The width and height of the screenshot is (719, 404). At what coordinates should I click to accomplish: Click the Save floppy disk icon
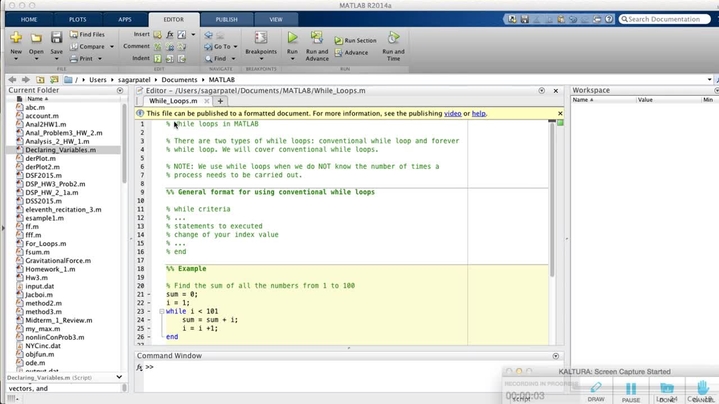pos(56,38)
